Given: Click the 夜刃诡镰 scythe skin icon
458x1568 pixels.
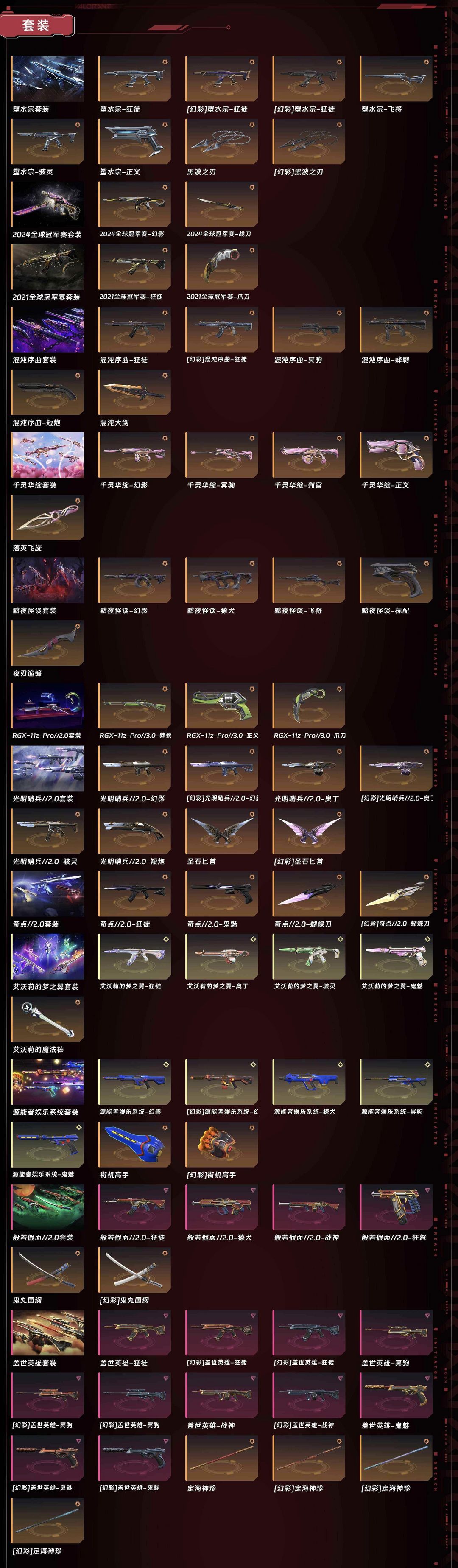Looking at the screenshot, I should pyautogui.click(x=47, y=644).
